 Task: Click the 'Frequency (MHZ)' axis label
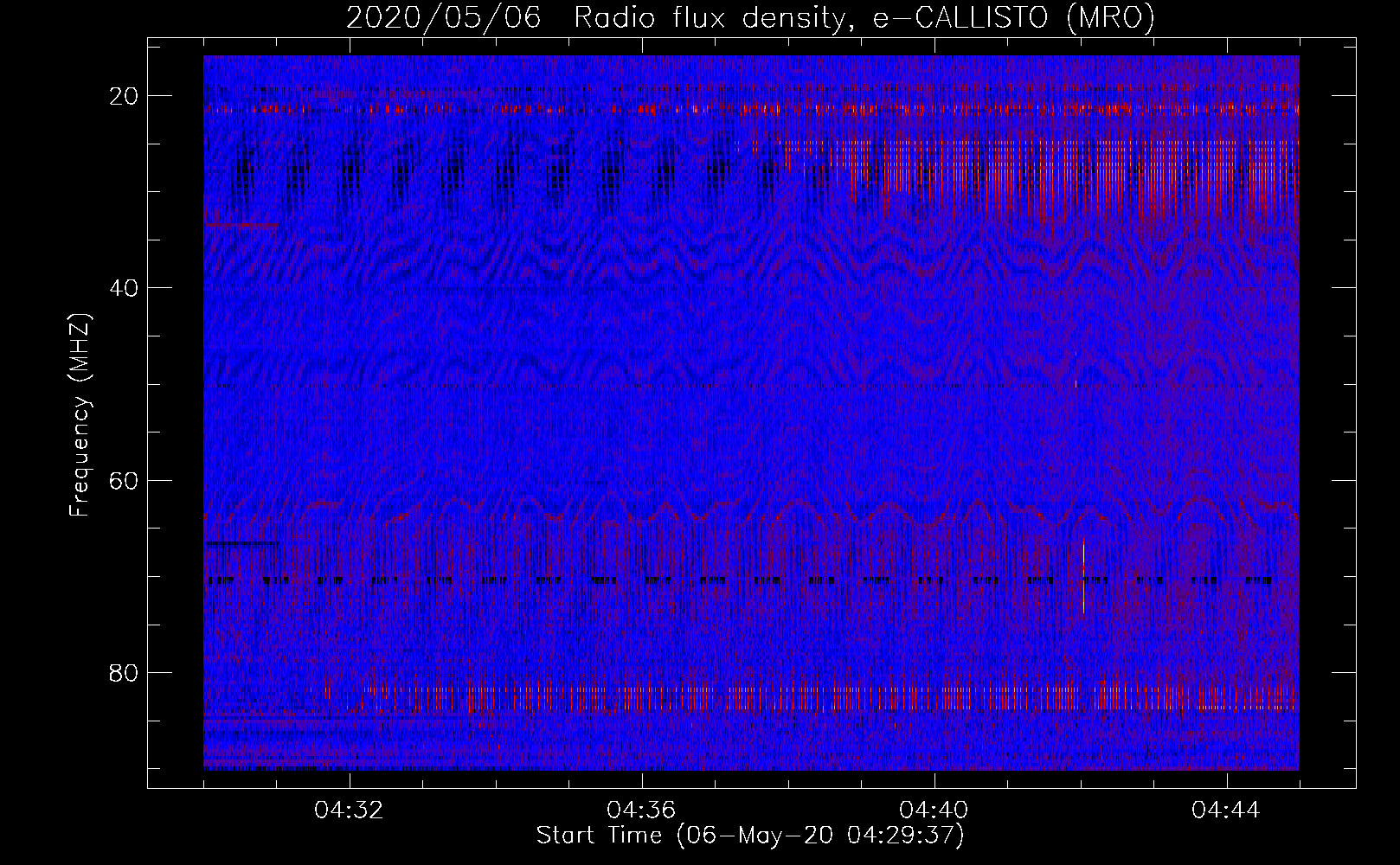80,415
